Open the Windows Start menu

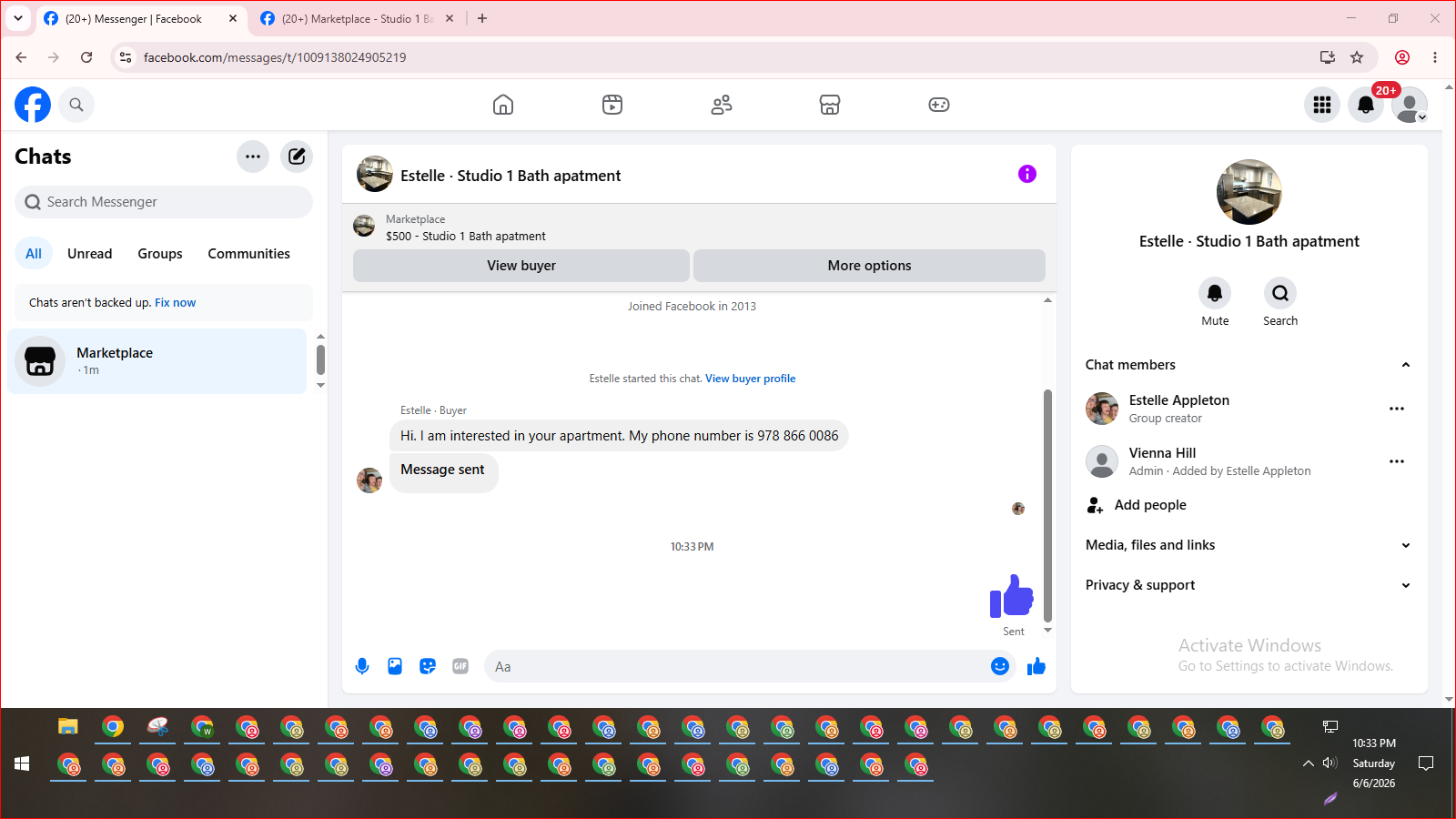coord(22,763)
